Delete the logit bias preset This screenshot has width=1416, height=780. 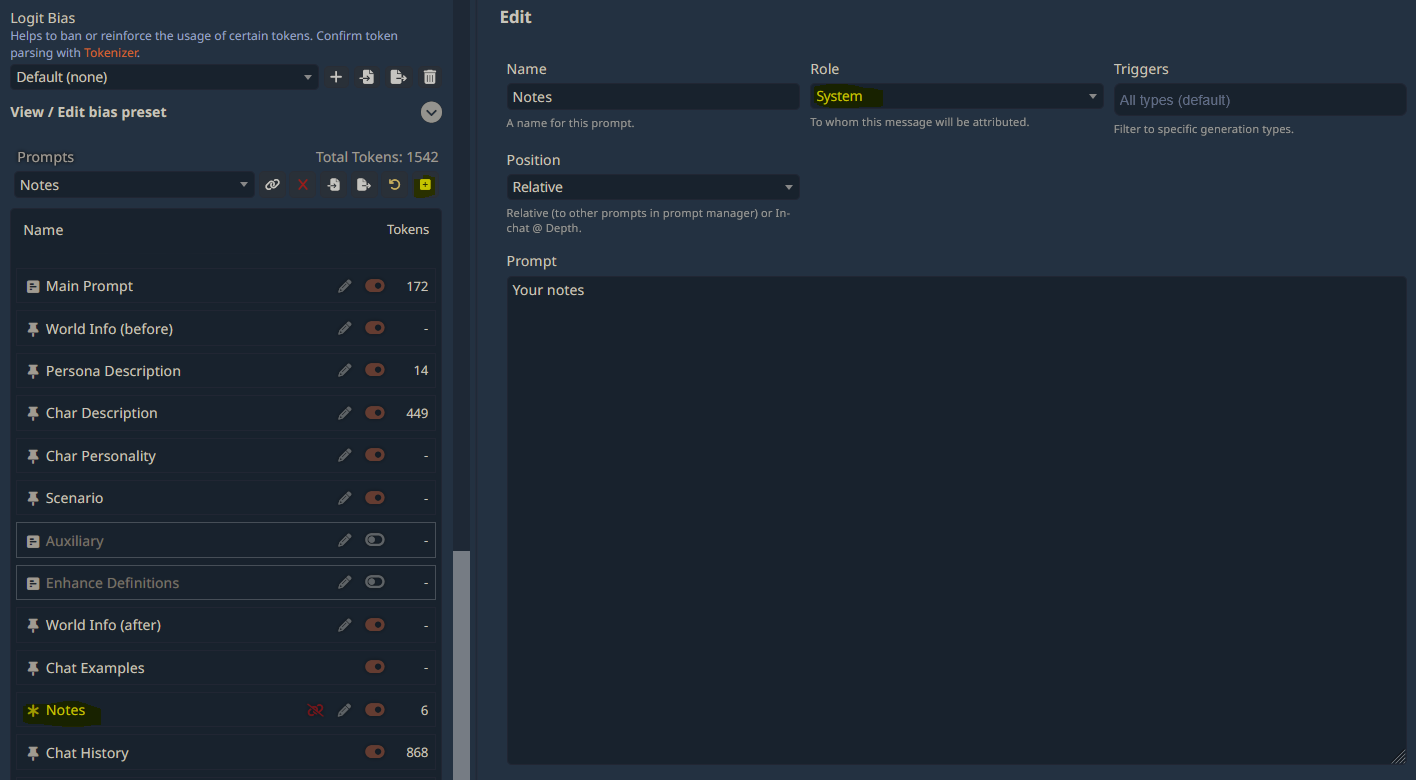tap(430, 77)
